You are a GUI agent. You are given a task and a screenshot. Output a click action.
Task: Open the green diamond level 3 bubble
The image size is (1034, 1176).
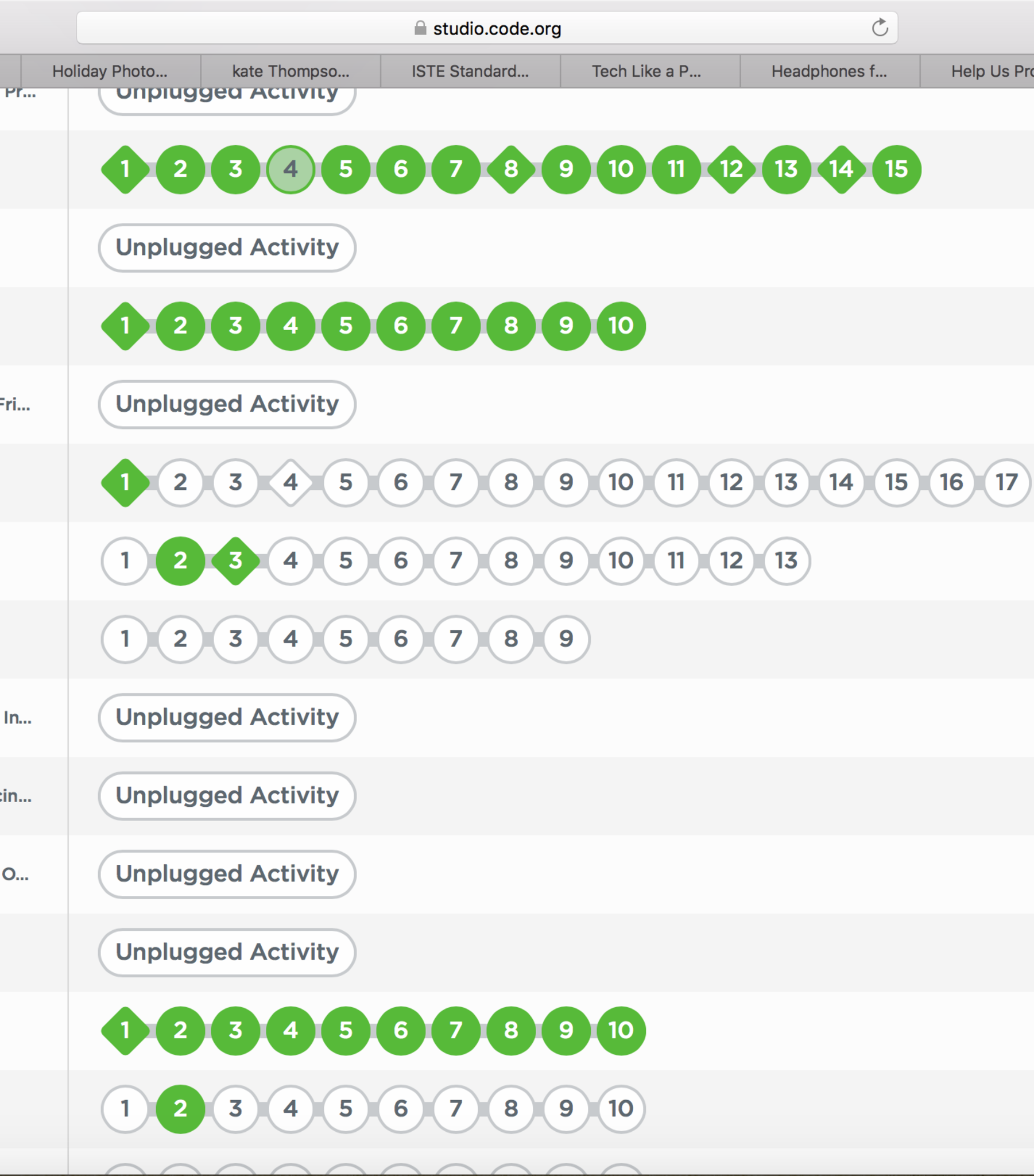235,560
